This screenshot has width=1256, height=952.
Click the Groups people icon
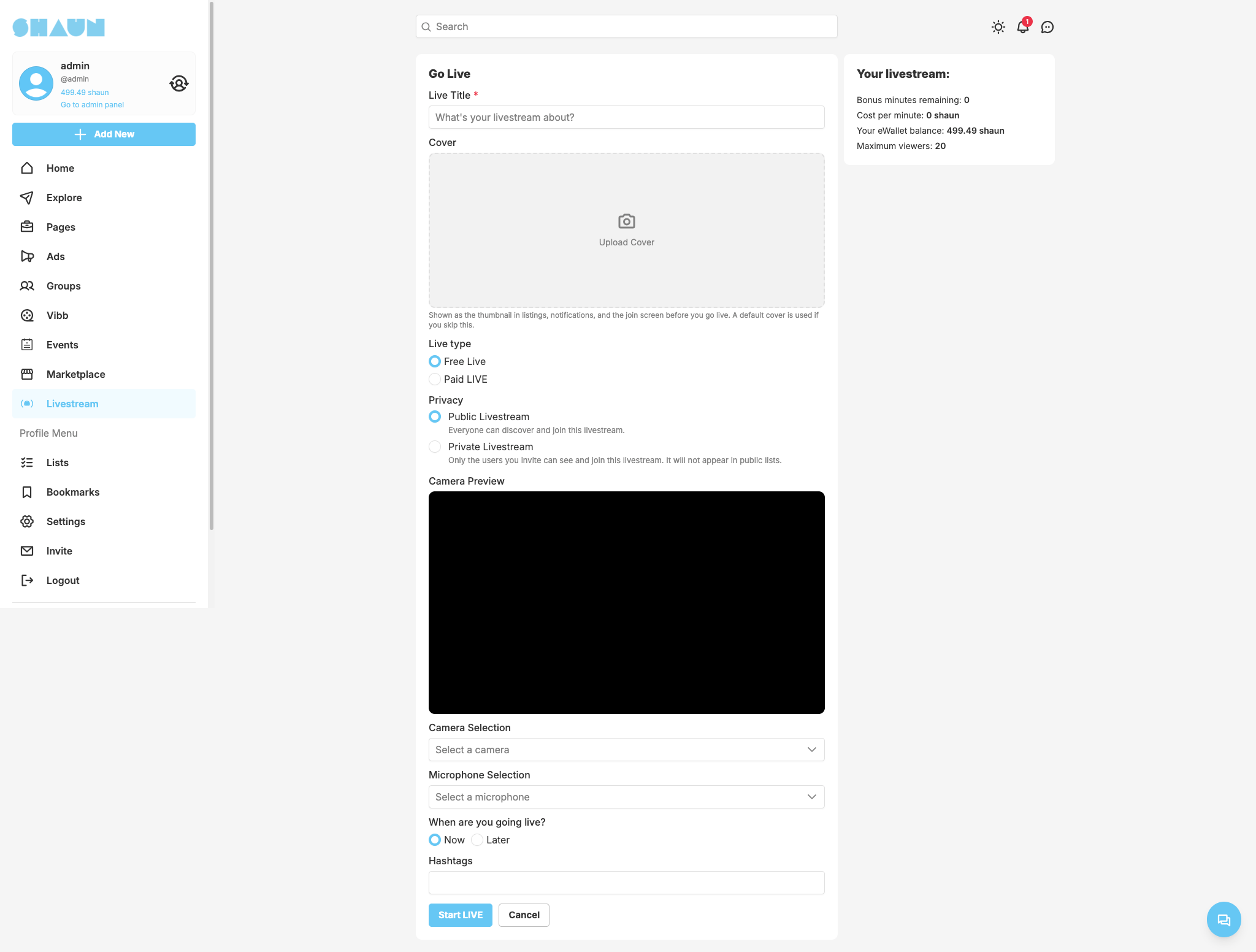click(27, 286)
